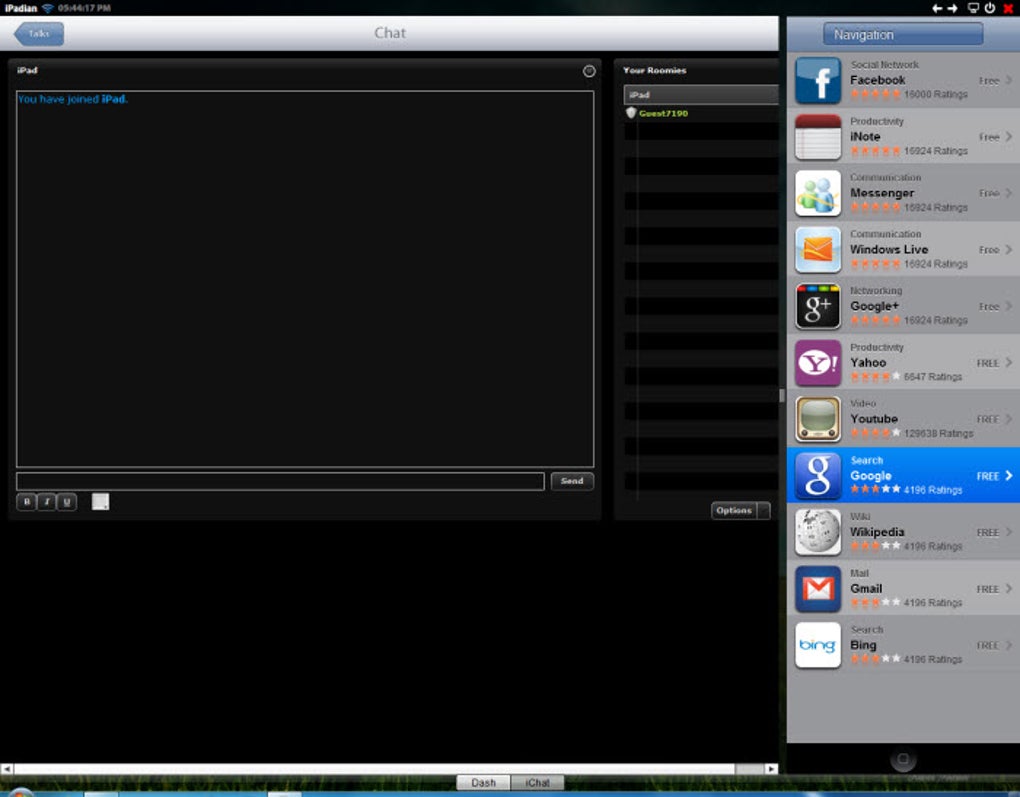
Task: Expand the Gmail row chevron
Action: click(x=1008, y=589)
